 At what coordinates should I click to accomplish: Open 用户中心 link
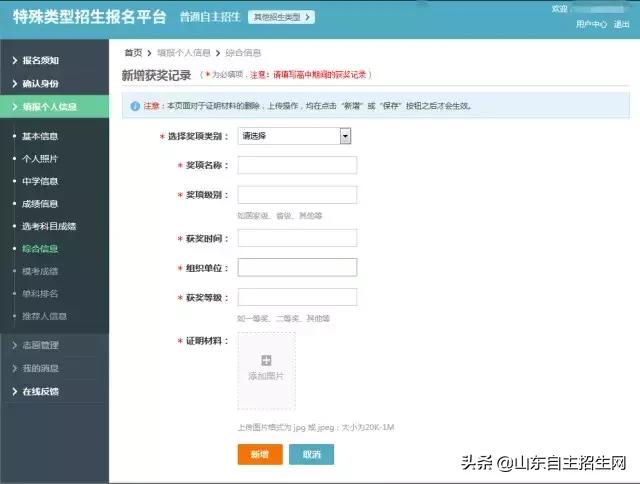point(591,24)
